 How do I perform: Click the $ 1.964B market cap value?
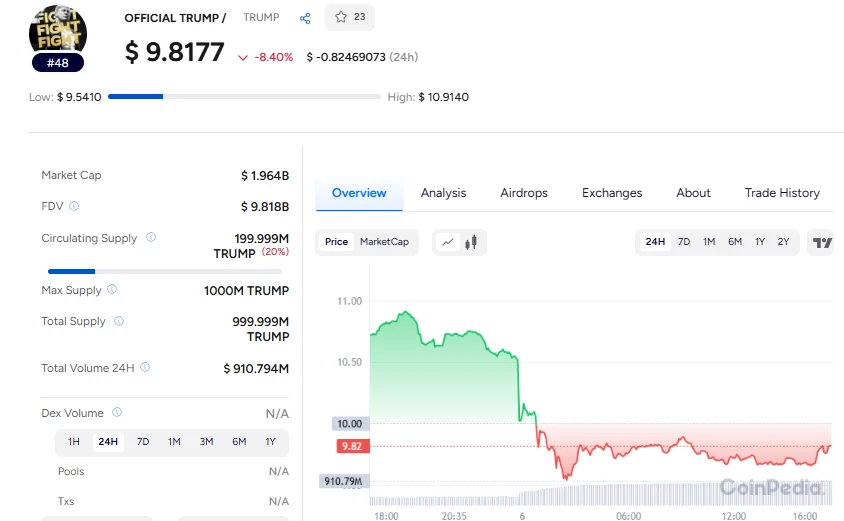point(265,175)
